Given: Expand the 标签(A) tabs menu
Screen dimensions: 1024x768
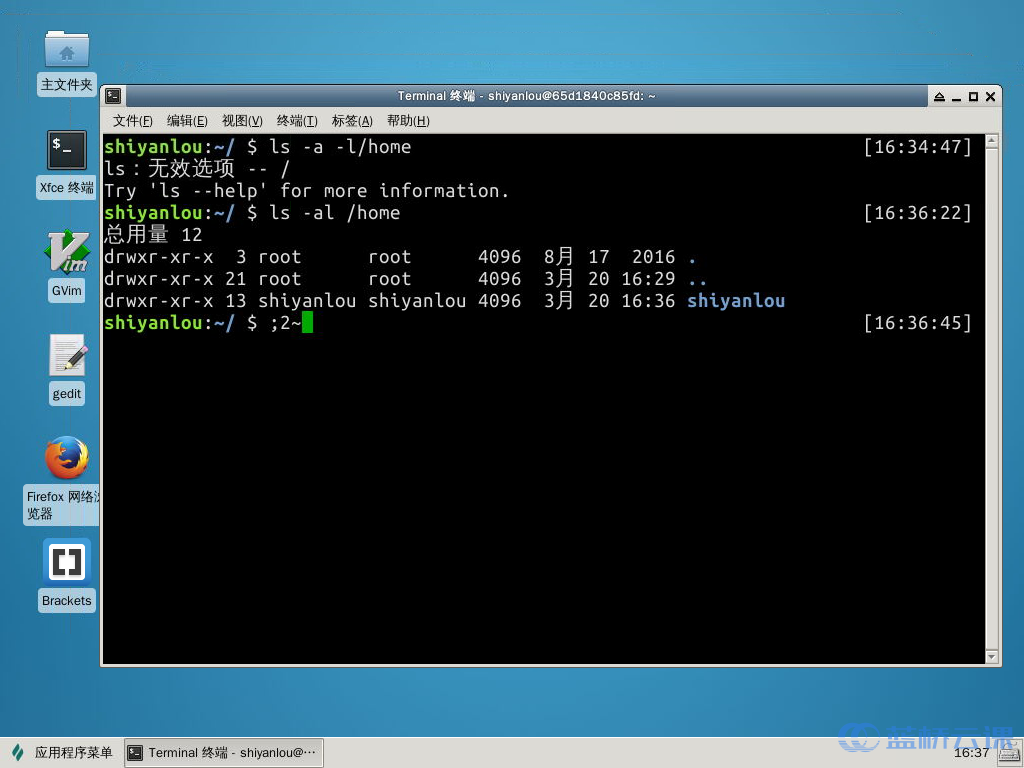Looking at the screenshot, I should 352,121.
